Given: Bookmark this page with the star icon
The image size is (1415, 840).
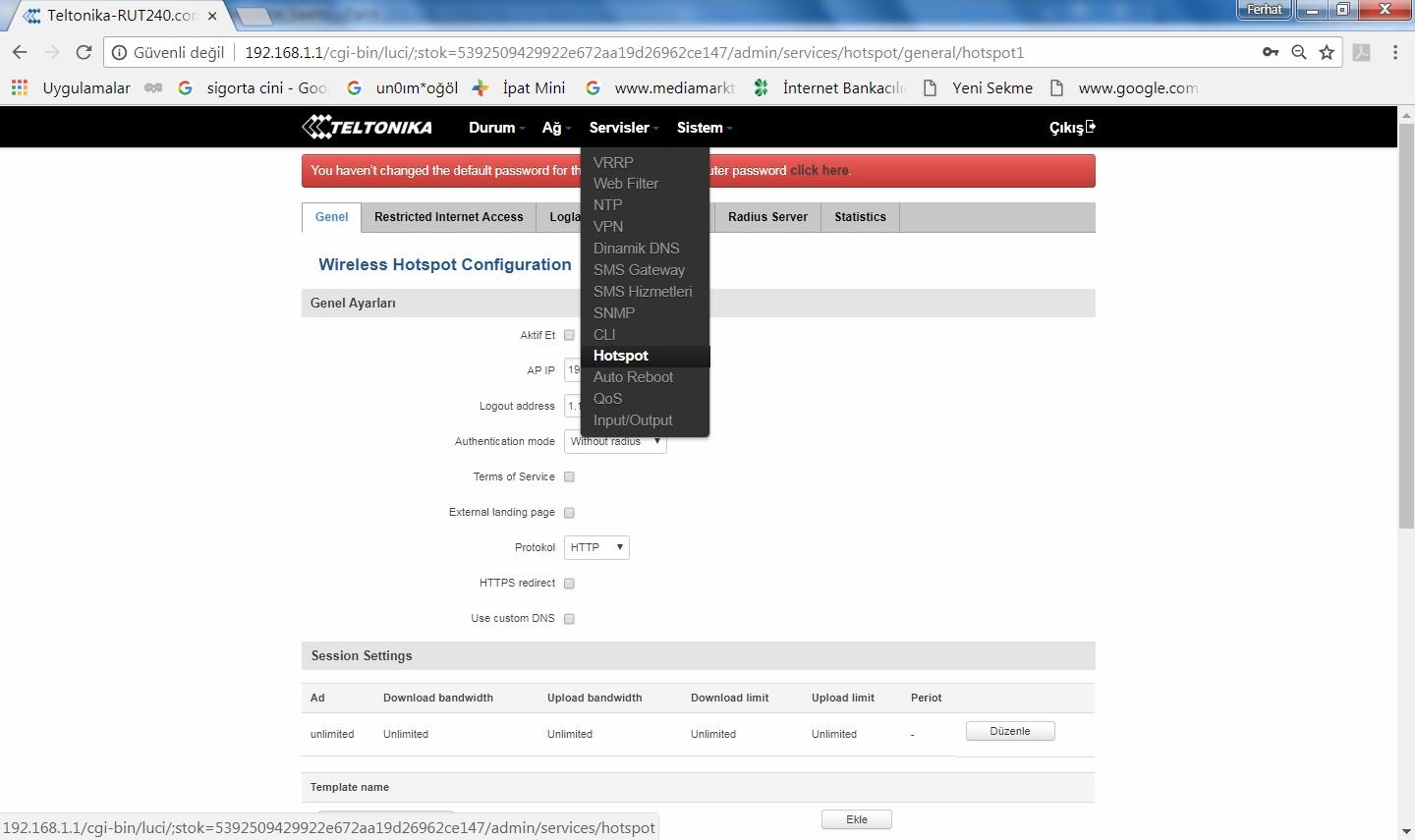Looking at the screenshot, I should (1327, 52).
